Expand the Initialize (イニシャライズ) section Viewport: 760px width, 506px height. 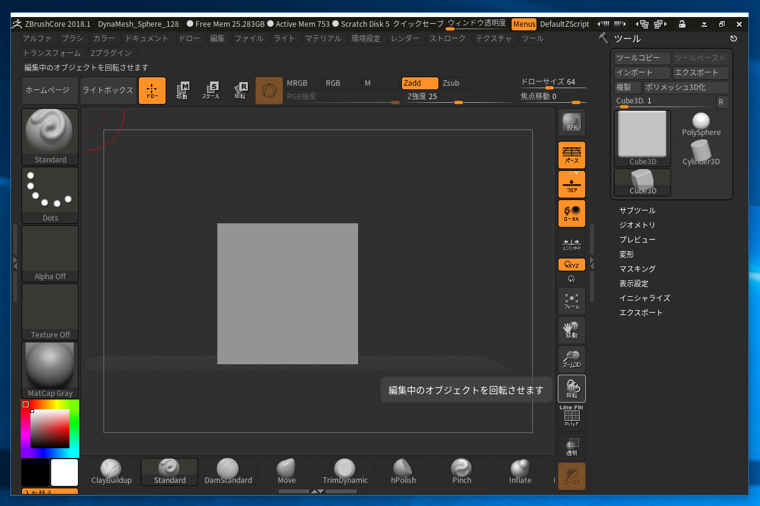(x=645, y=298)
